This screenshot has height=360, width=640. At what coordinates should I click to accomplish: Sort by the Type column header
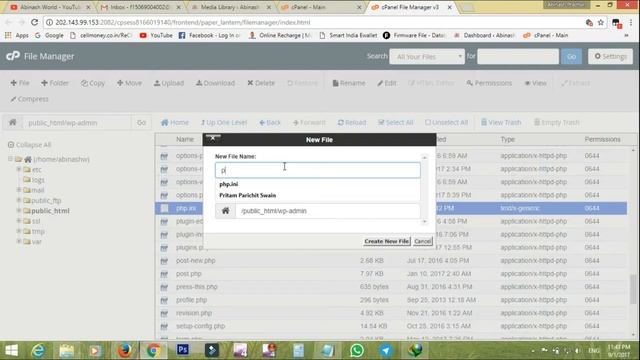click(507, 139)
